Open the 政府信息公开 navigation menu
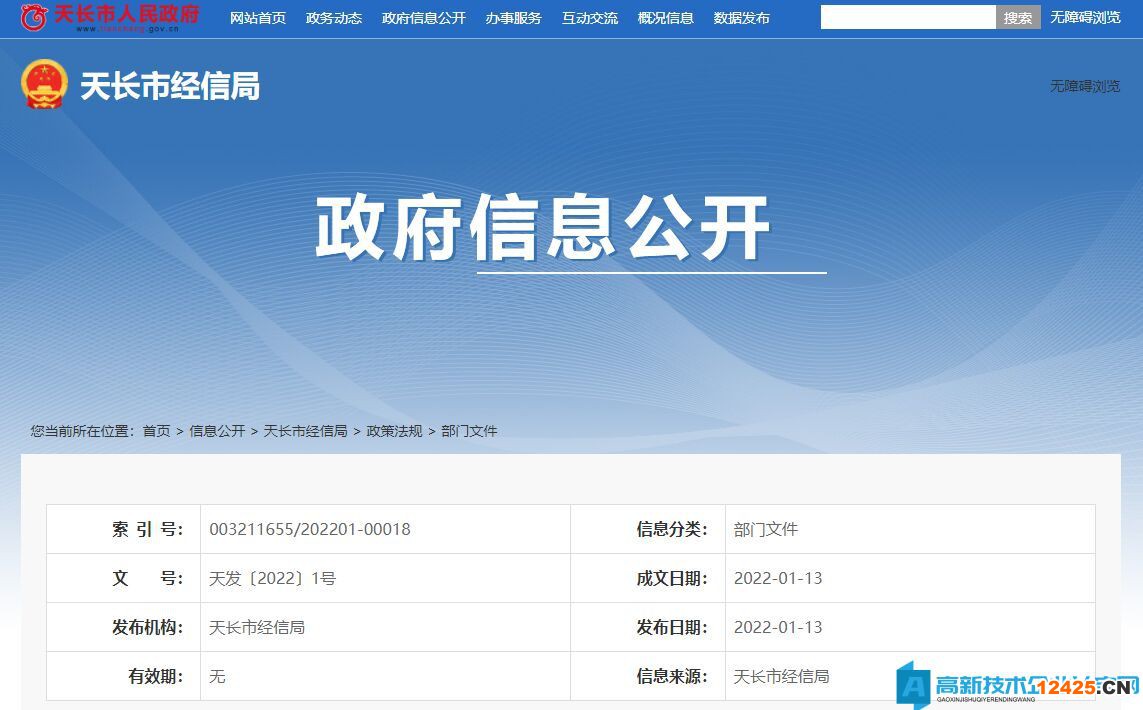The height and width of the screenshot is (710, 1143). click(x=423, y=17)
